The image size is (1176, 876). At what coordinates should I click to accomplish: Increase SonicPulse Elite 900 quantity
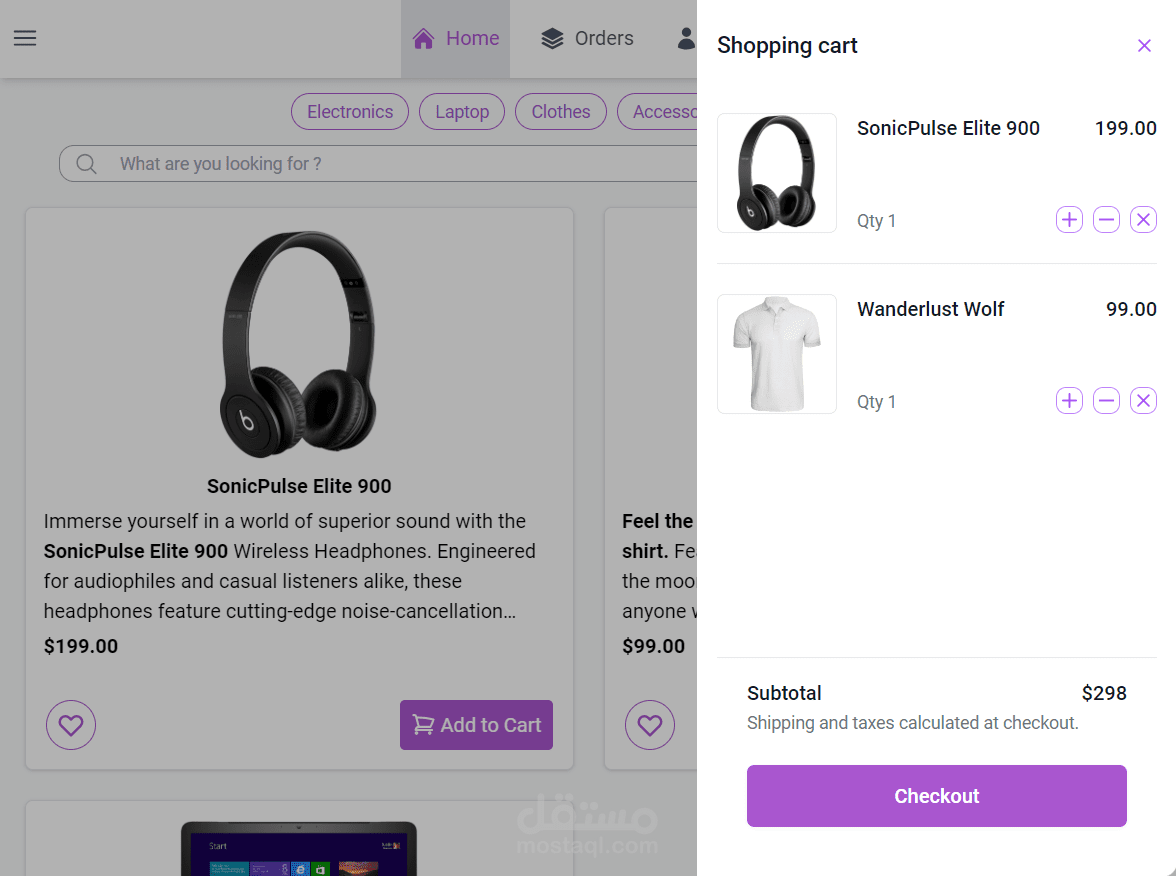tap(1069, 220)
